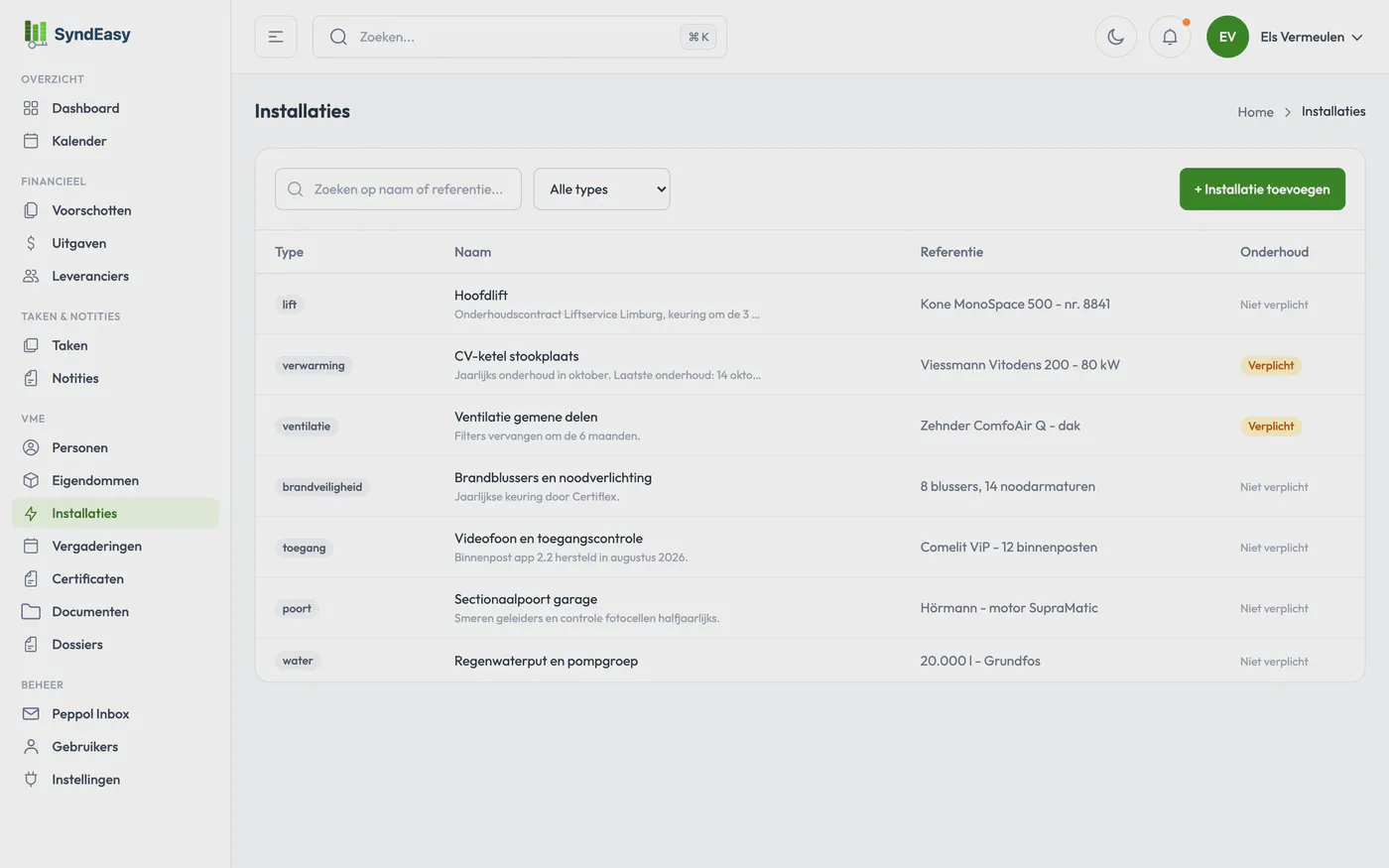The image size is (1389, 868).
Task: Go to Uitgaven page
Action: [x=115, y=243]
